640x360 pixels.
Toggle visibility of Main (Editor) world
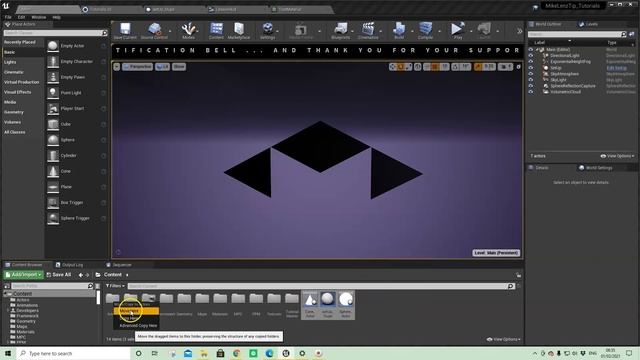[x=531, y=49]
